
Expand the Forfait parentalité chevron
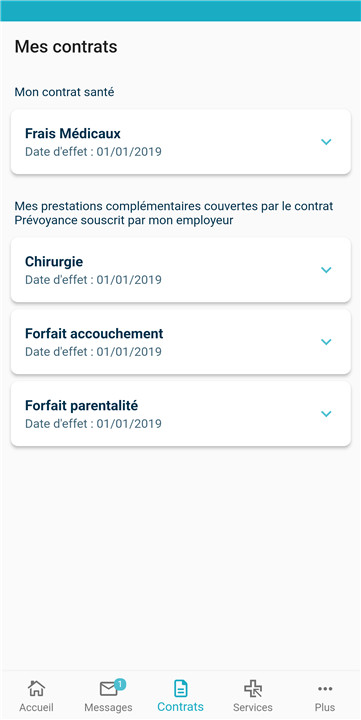(326, 414)
